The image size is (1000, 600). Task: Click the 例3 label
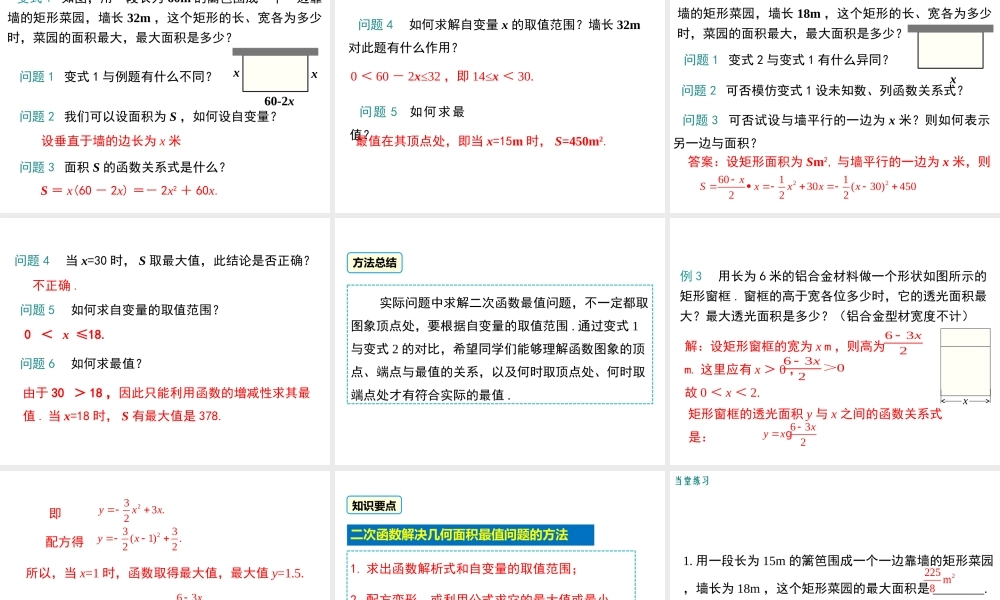(691, 276)
